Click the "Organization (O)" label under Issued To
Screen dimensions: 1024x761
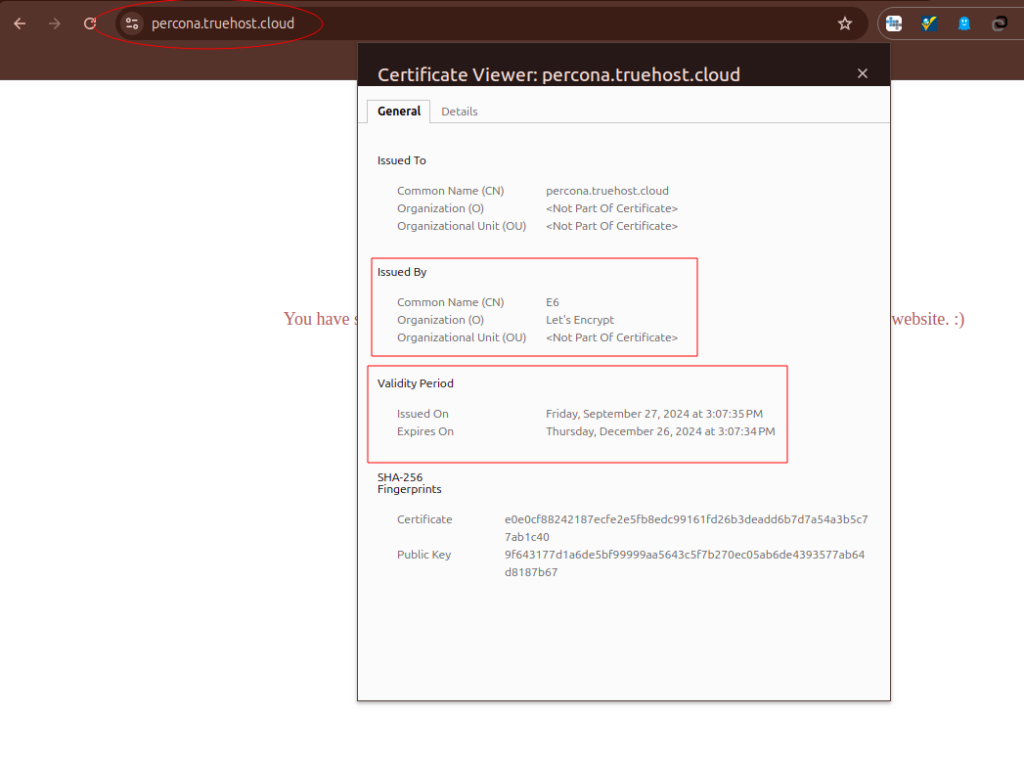[x=440, y=208]
